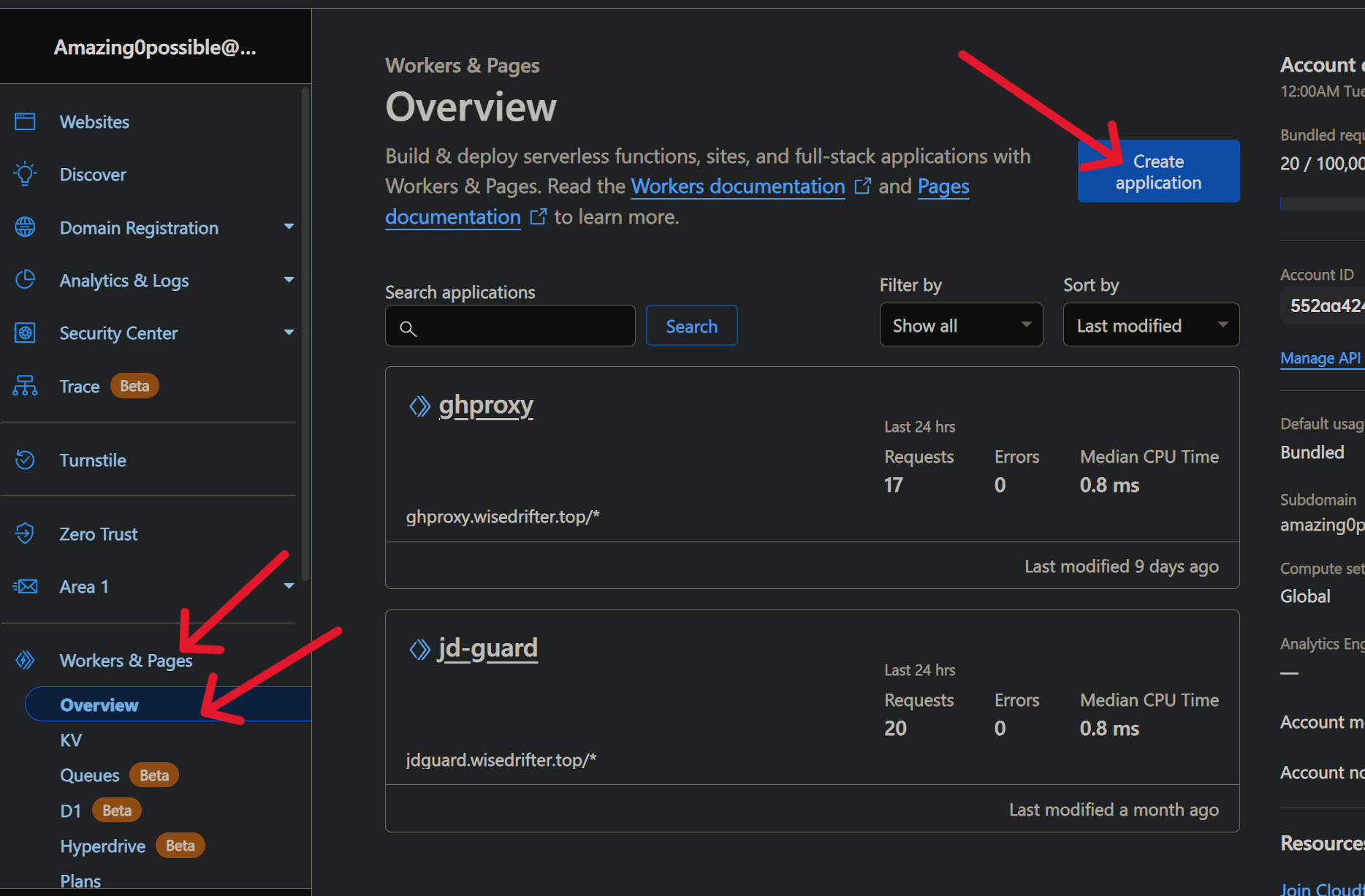This screenshot has width=1365, height=896.
Task: Open the Sort by Last modified dropdown
Action: click(x=1151, y=324)
